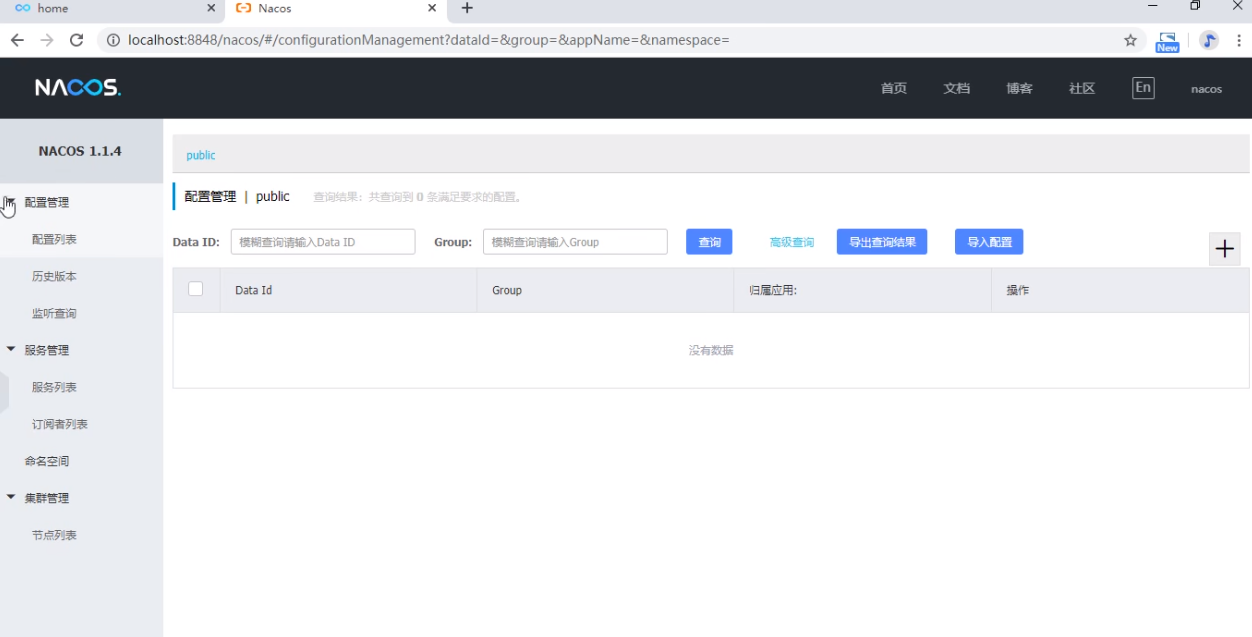Open 命名空间 in the sidebar
Screen dimensions: 1252x637
[x=47, y=461]
